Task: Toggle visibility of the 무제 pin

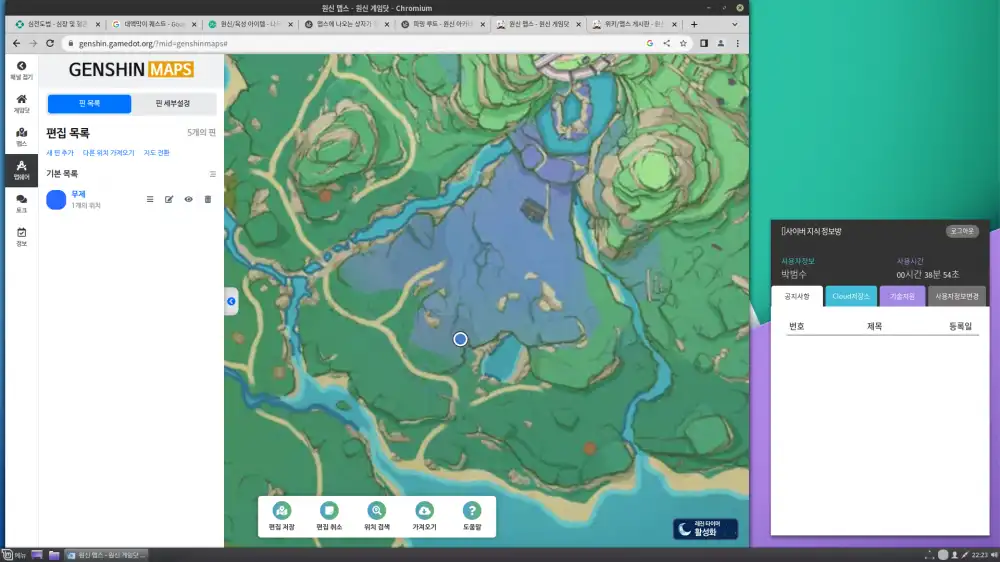Action: [x=188, y=199]
